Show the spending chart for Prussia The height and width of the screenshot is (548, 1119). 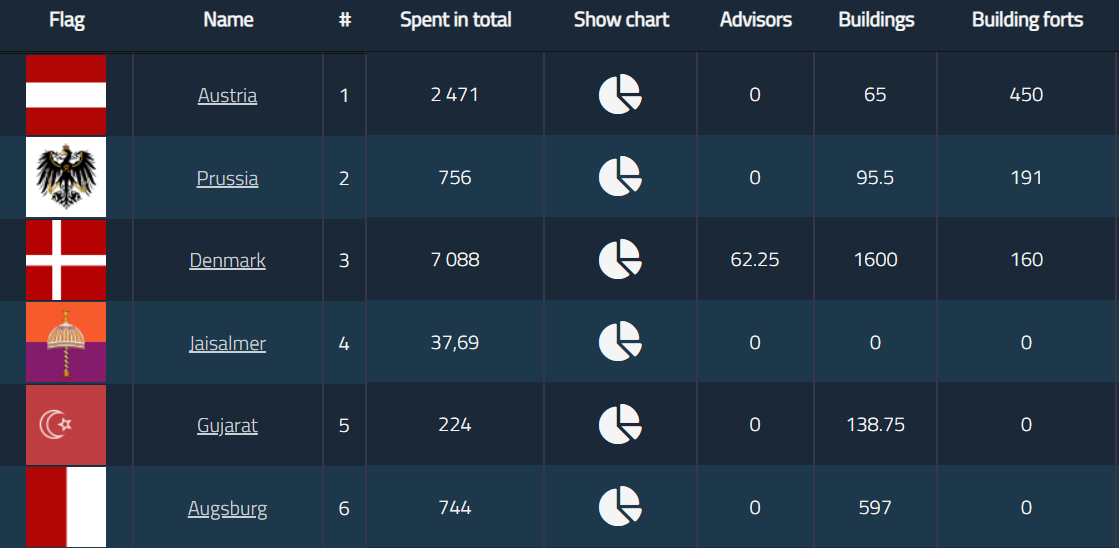pyautogui.click(x=620, y=177)
